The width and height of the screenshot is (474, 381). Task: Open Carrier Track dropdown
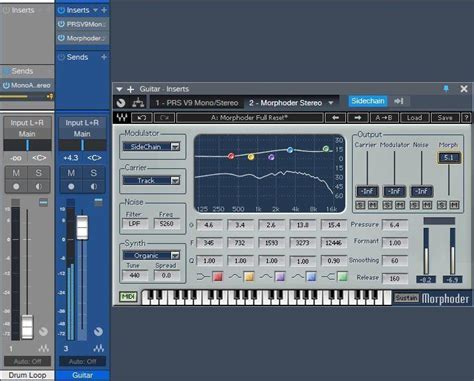tap(152, 180)
